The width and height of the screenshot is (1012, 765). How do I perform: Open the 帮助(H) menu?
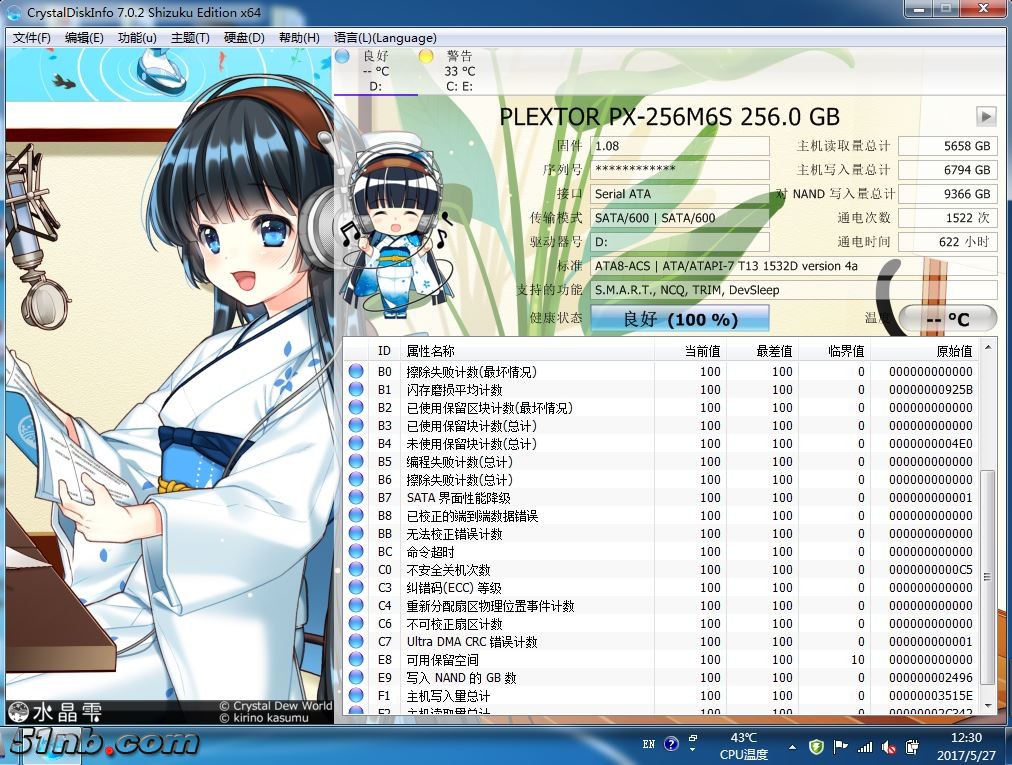299,38
